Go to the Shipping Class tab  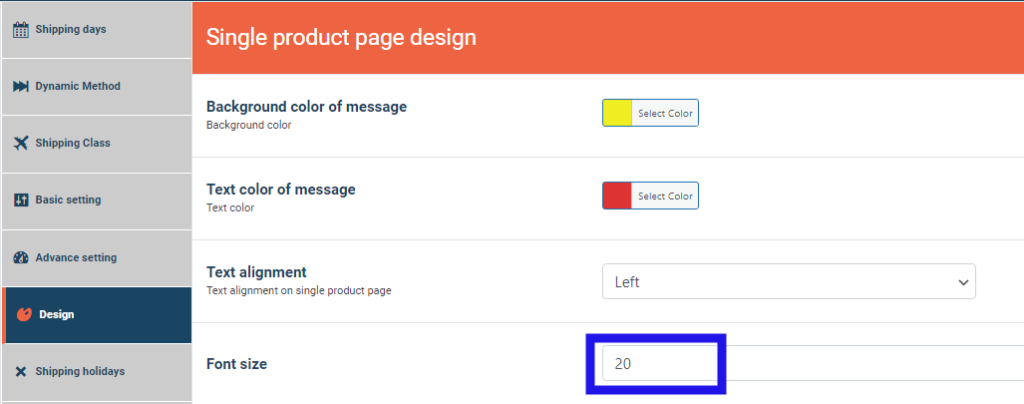click(72, 143)
